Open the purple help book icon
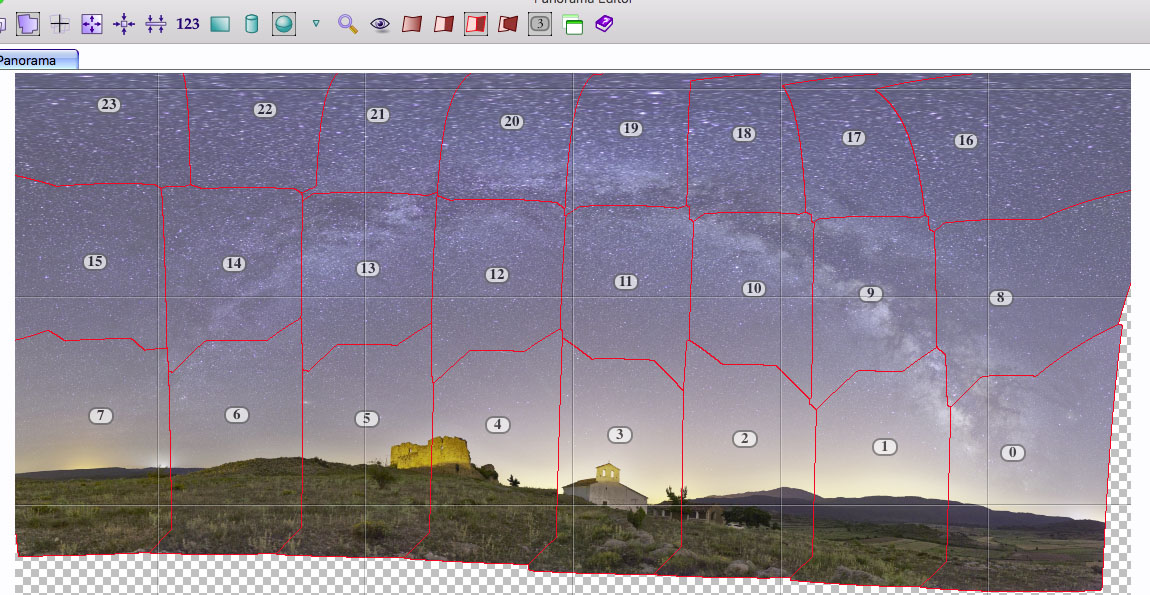Viewport: 1150px width, 595px height. pos(604,24)
